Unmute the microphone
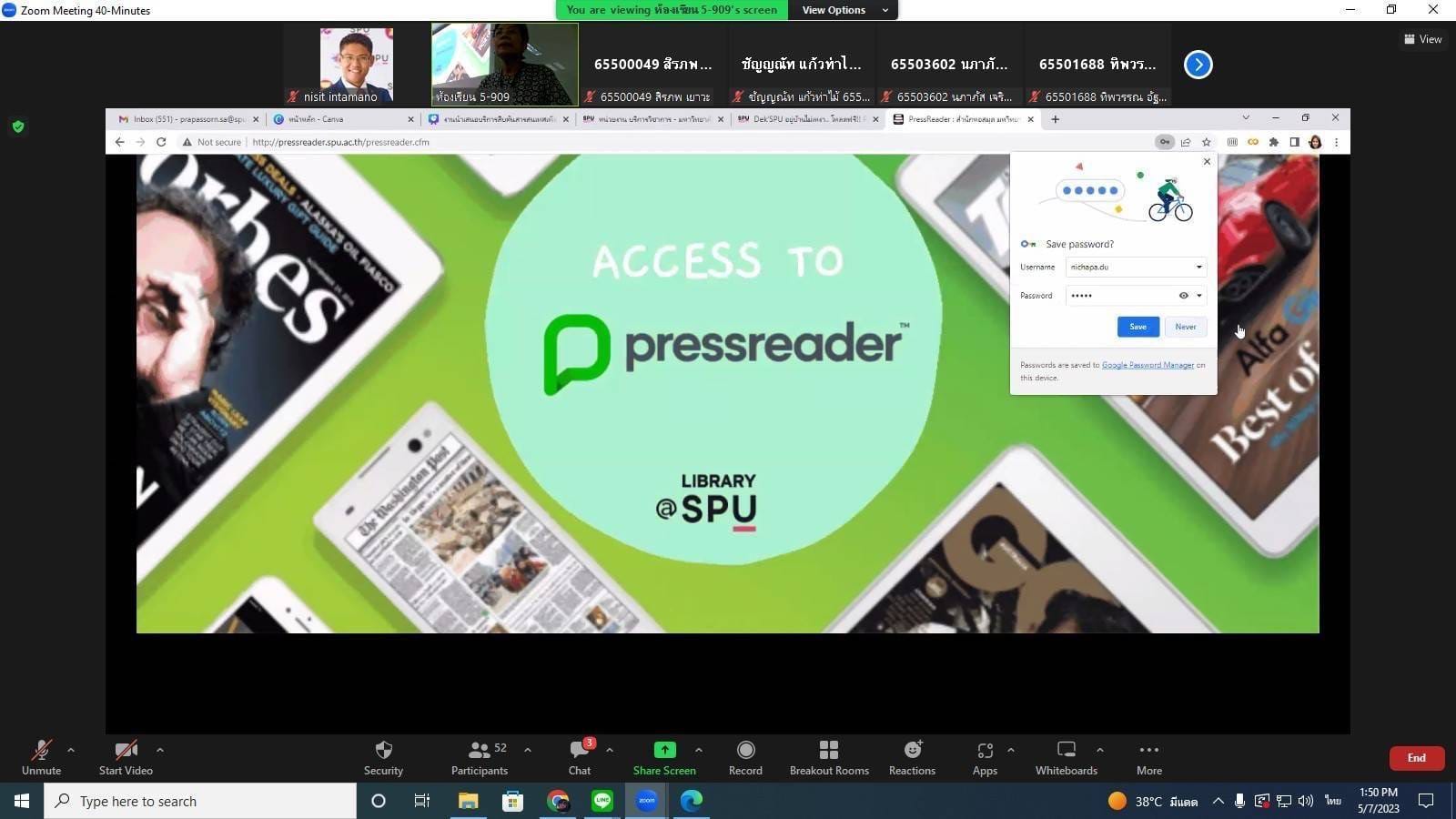 coord(41,751)
